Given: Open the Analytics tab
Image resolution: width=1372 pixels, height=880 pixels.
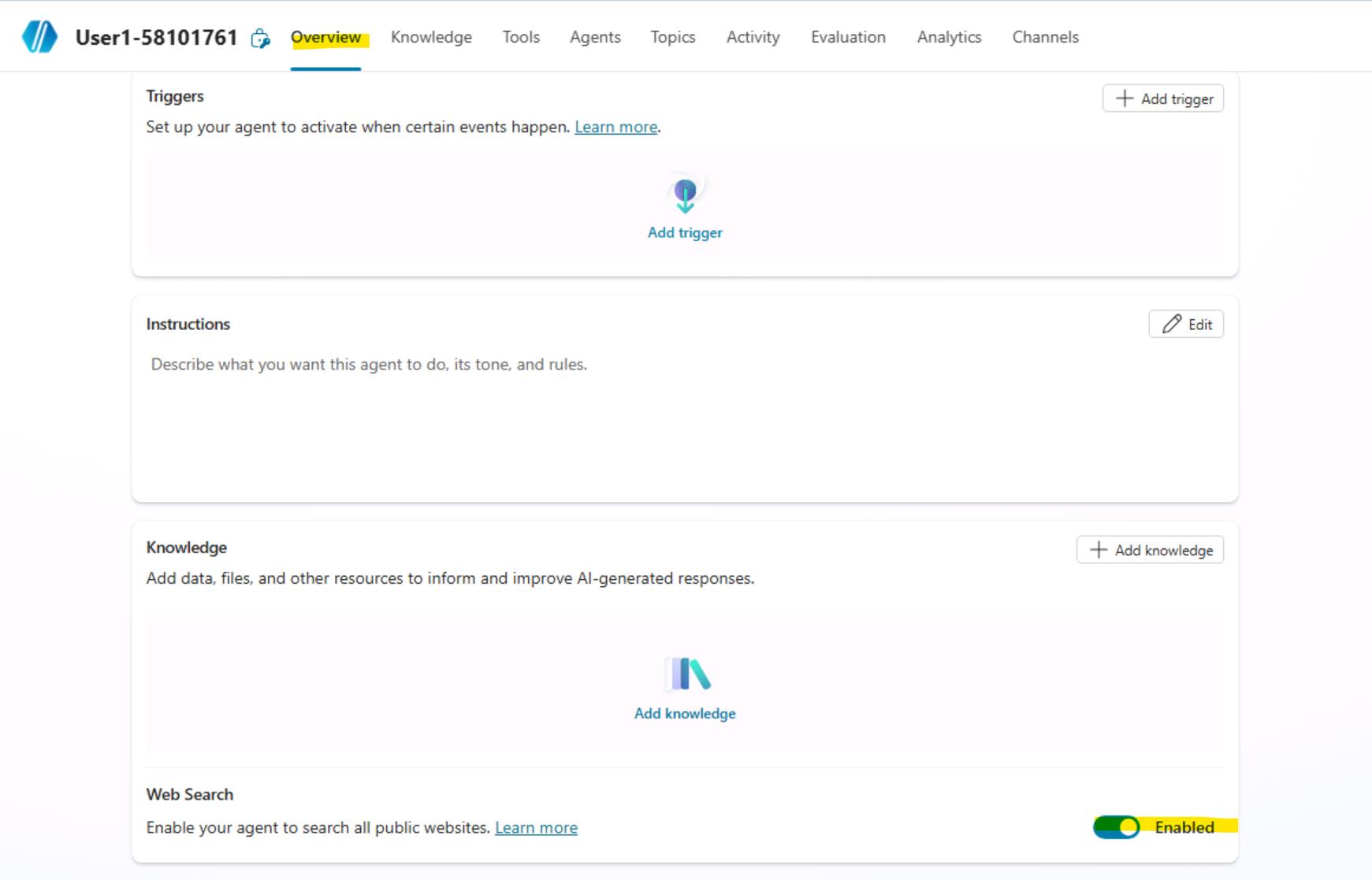Looking at the screenshot, I should click(949, 37).
